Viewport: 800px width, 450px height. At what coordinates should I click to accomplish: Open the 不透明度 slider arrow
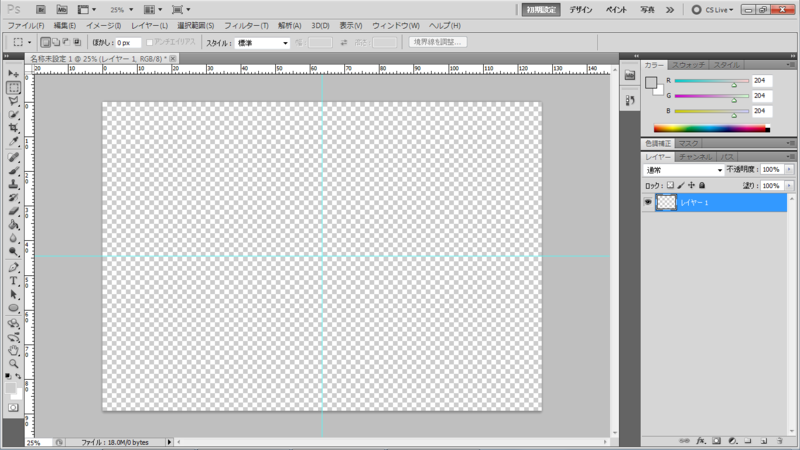789,169
